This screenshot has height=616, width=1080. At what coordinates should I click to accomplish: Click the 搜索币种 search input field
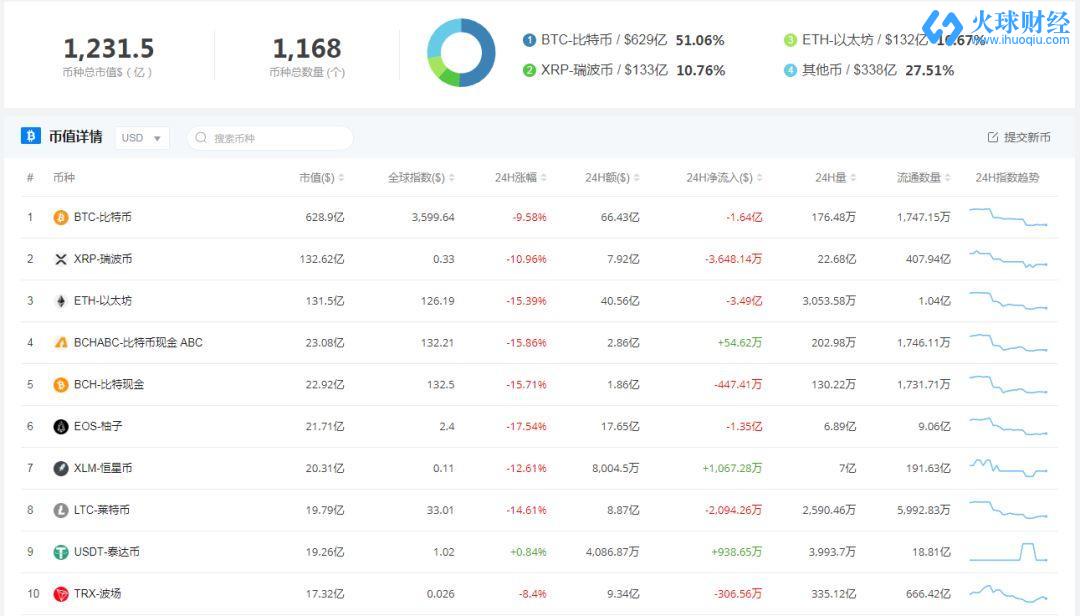pyautogui.click(x=270, y=138)
